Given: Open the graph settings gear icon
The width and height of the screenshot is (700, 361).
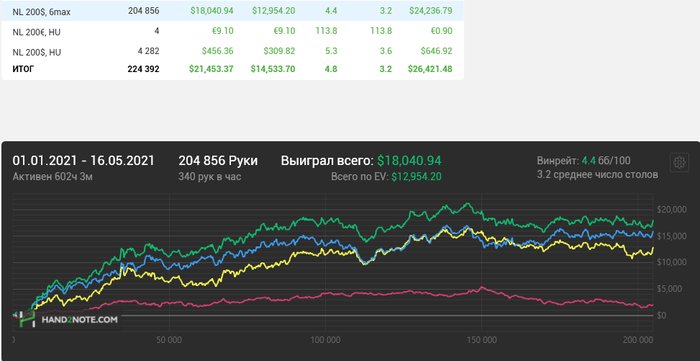Looking at the screenshot, I should [x=679, y=162].
